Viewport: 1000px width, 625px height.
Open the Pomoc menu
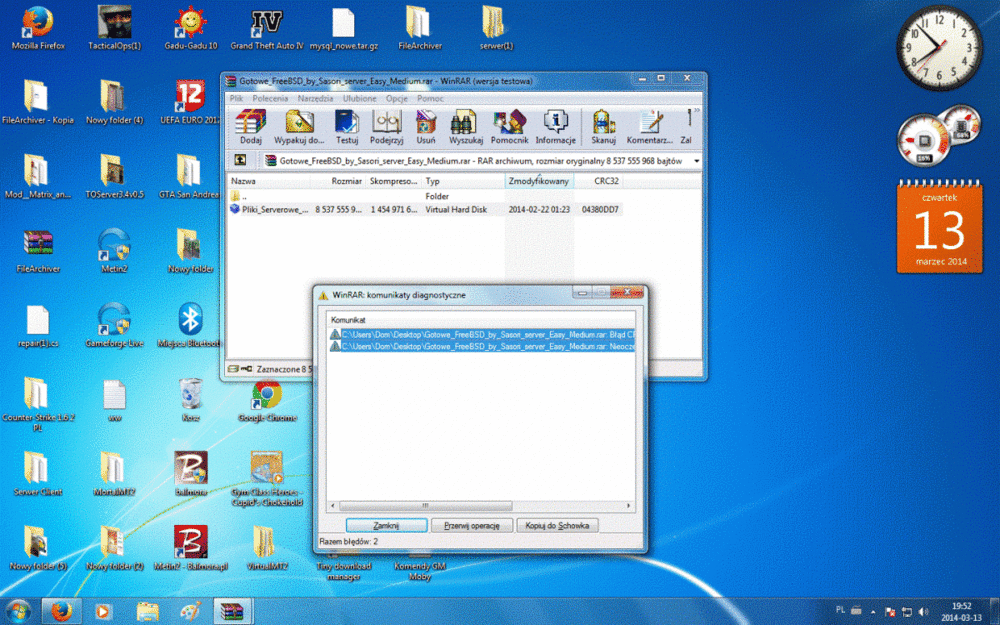[430, 99]
